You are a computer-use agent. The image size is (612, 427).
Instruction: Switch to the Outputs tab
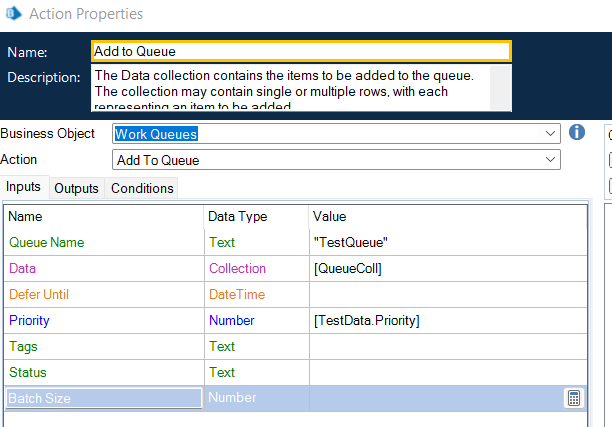76,188
